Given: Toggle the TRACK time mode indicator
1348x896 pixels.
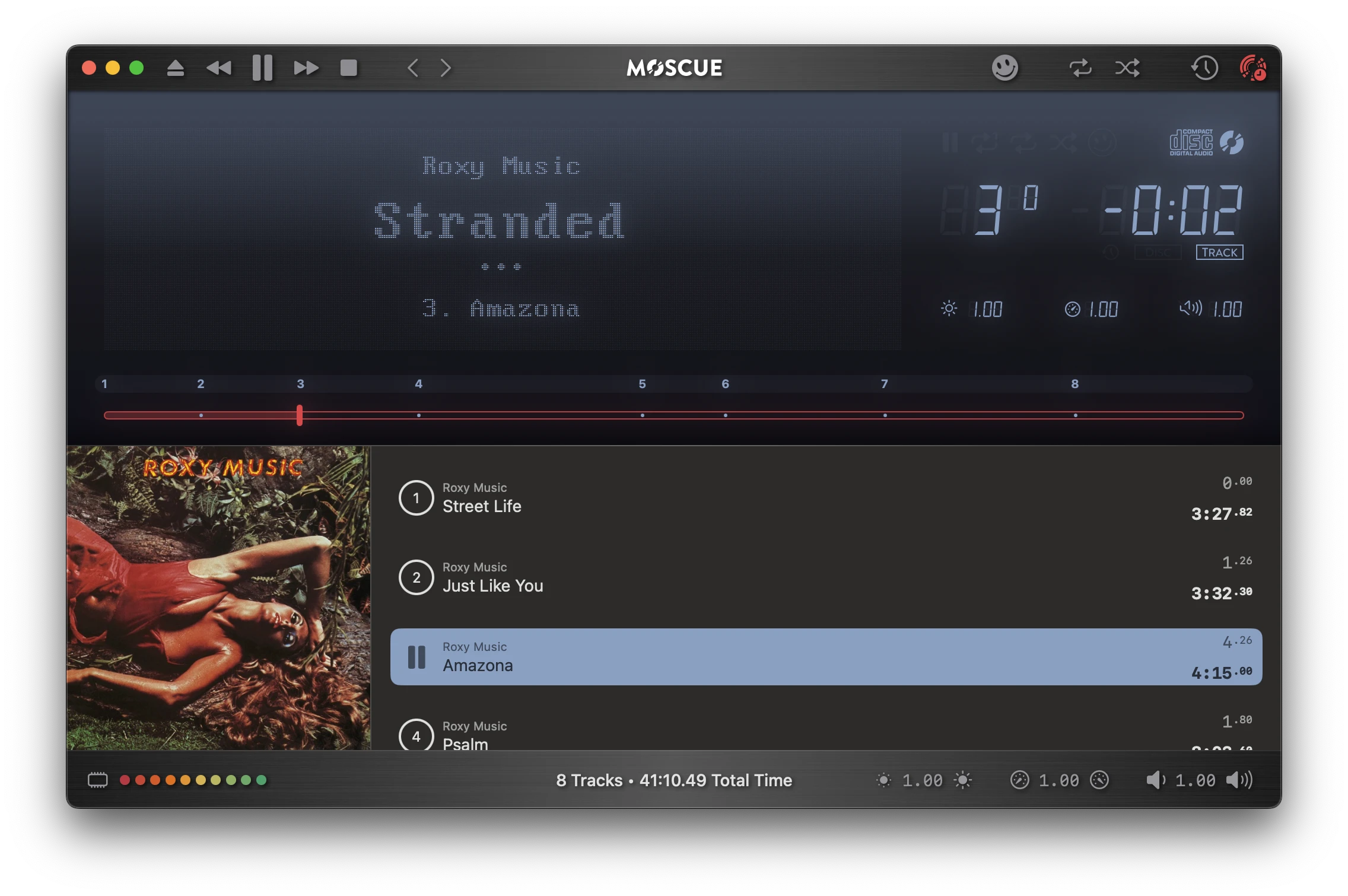Looking at the screenshot, I should [x=1219, y=252].
